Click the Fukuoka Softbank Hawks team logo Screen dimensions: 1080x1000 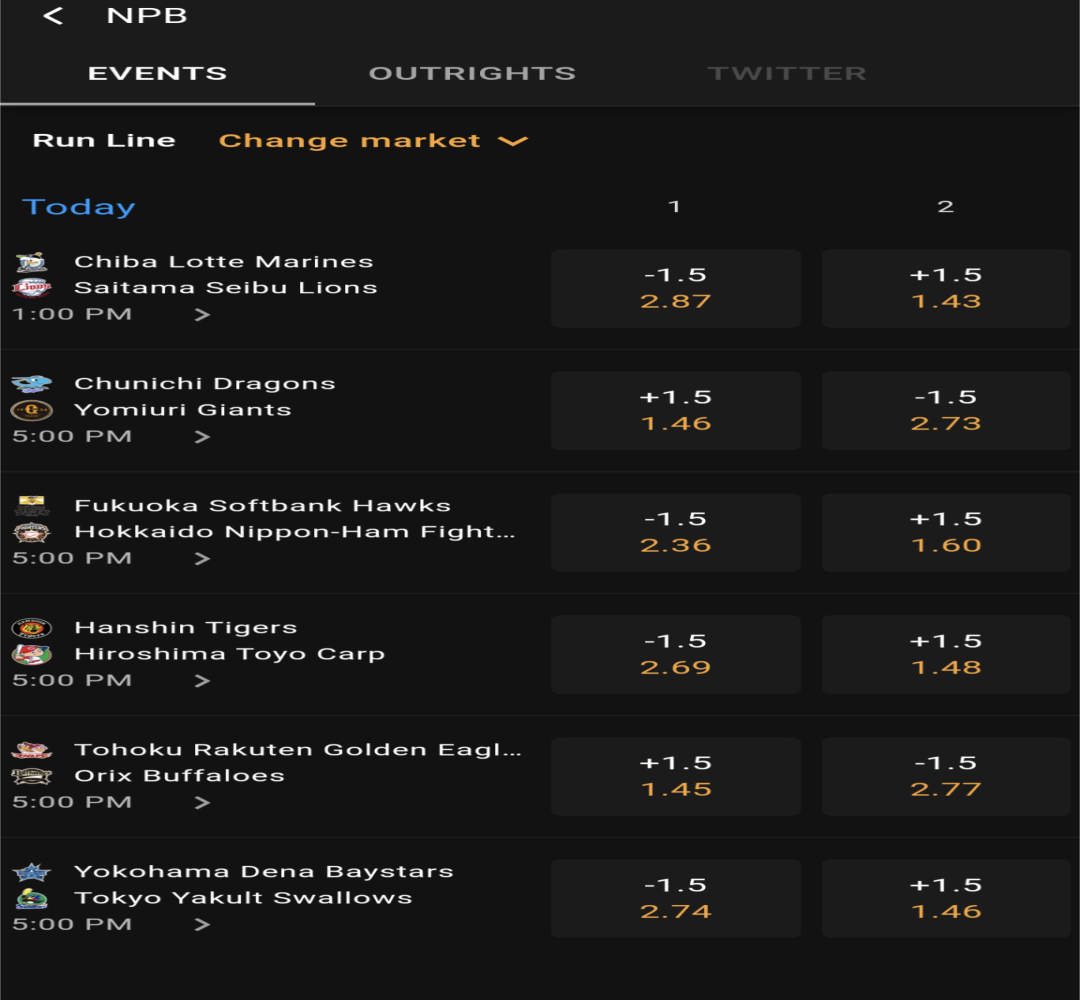pos(32,506)
